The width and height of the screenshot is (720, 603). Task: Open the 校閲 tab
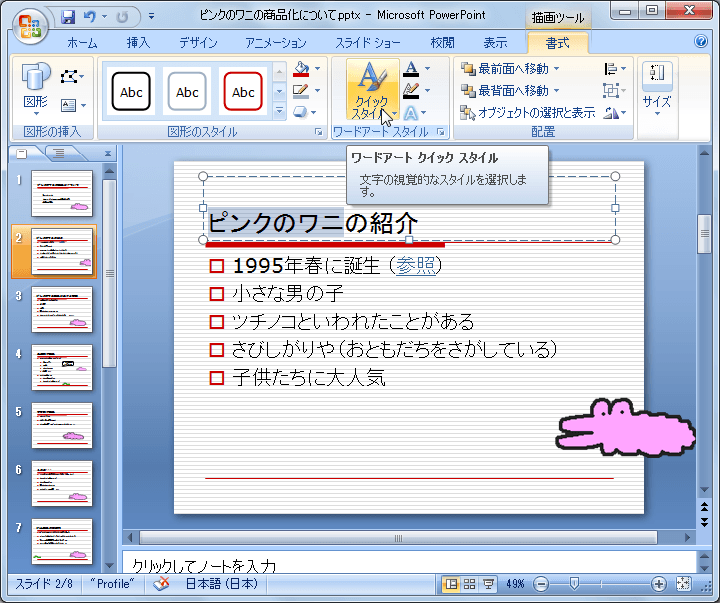443,43
